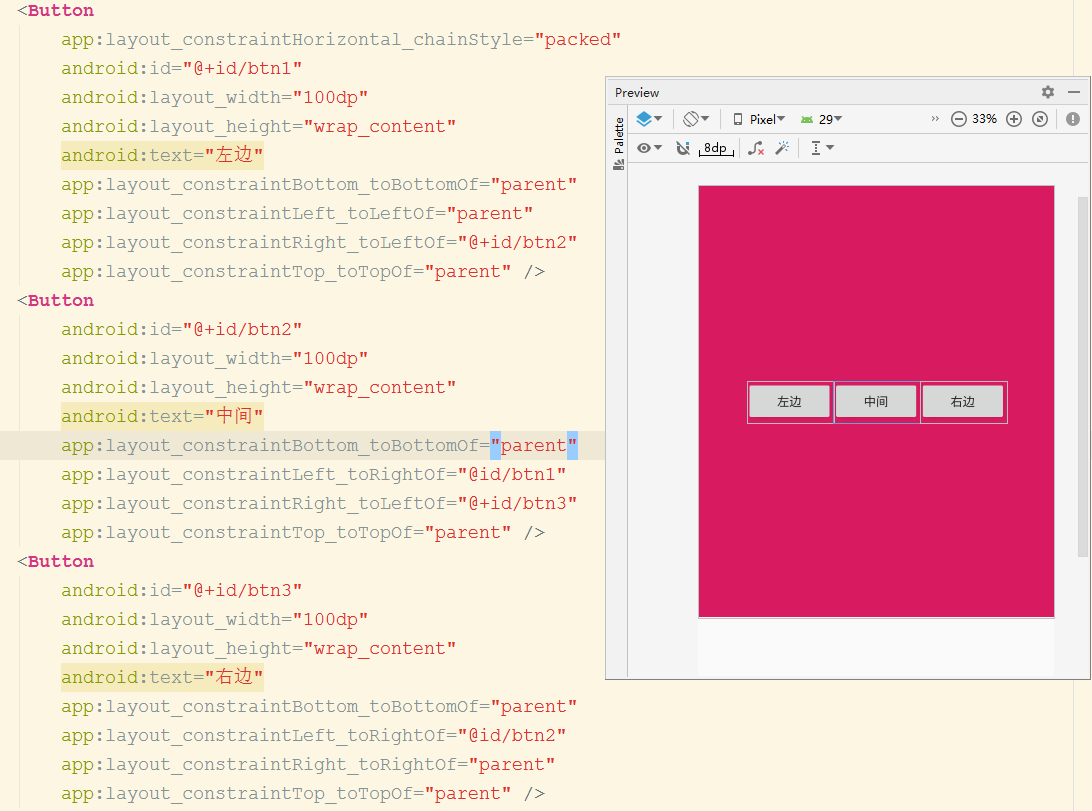Open the design surface layers dropdown
The width and height of the screenshot is (1092, 811).
point(648,119)
